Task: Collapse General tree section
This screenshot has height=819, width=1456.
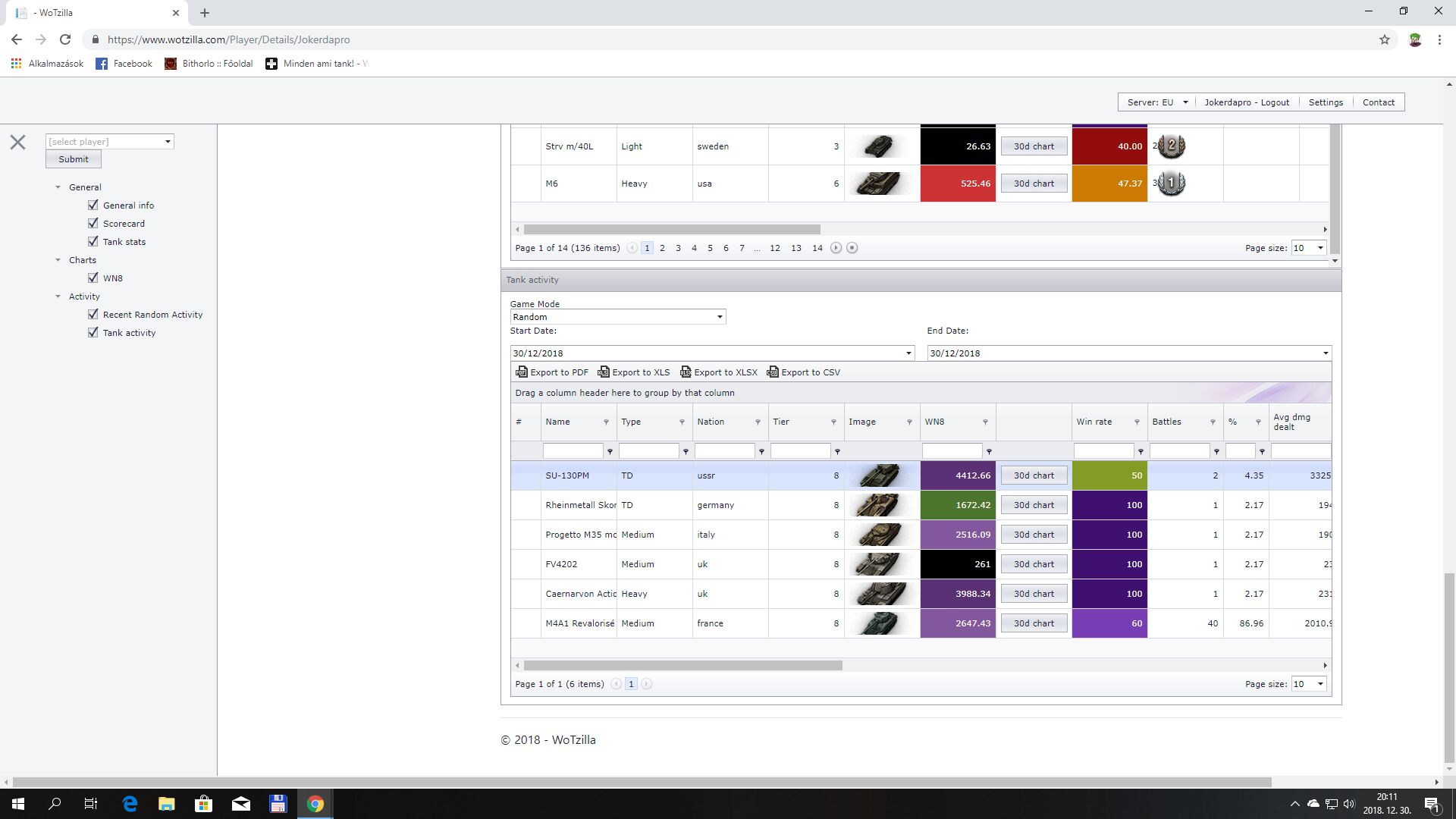Action: click(x=58, y=187)
